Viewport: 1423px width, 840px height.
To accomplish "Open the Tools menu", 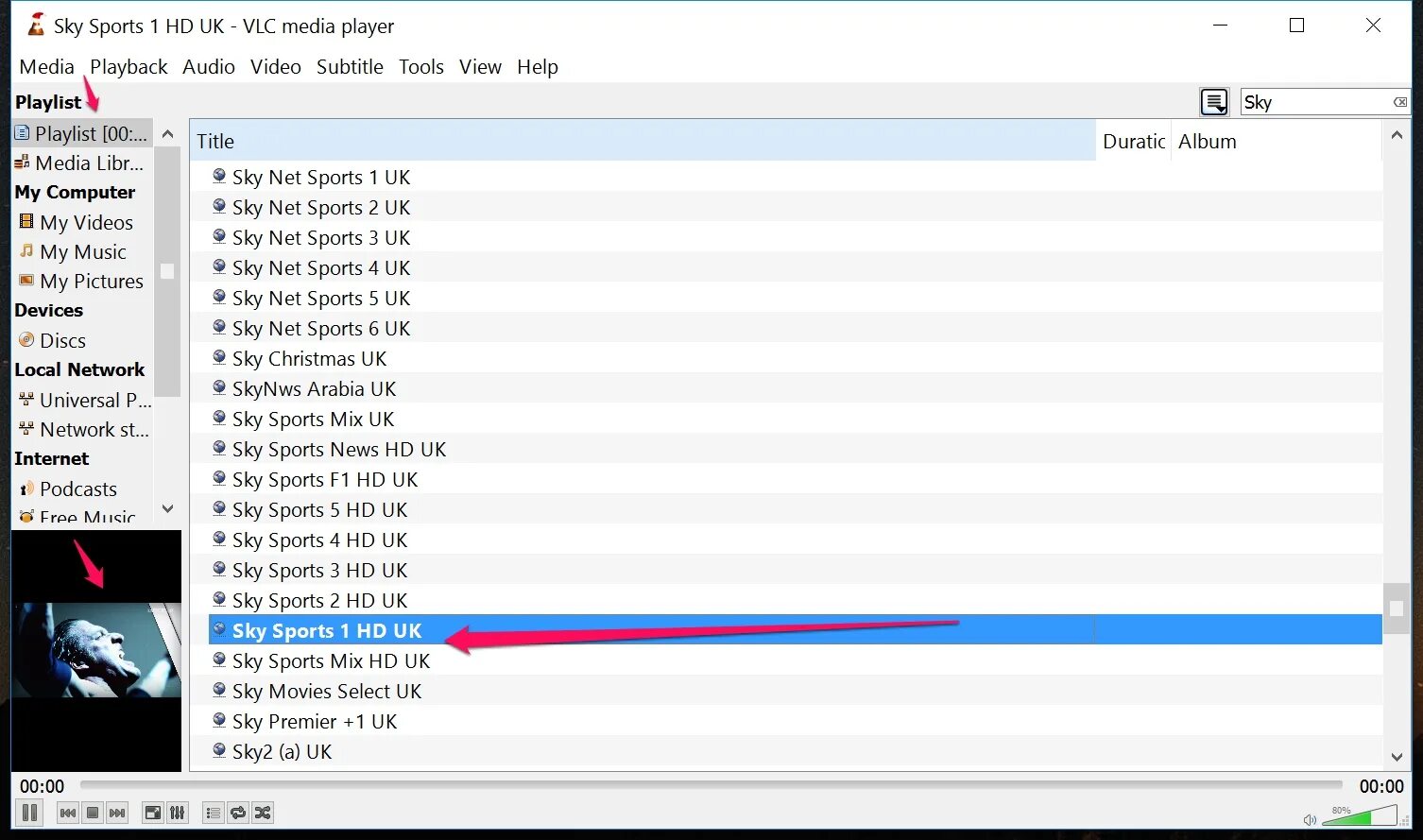I will pos(421,67).
